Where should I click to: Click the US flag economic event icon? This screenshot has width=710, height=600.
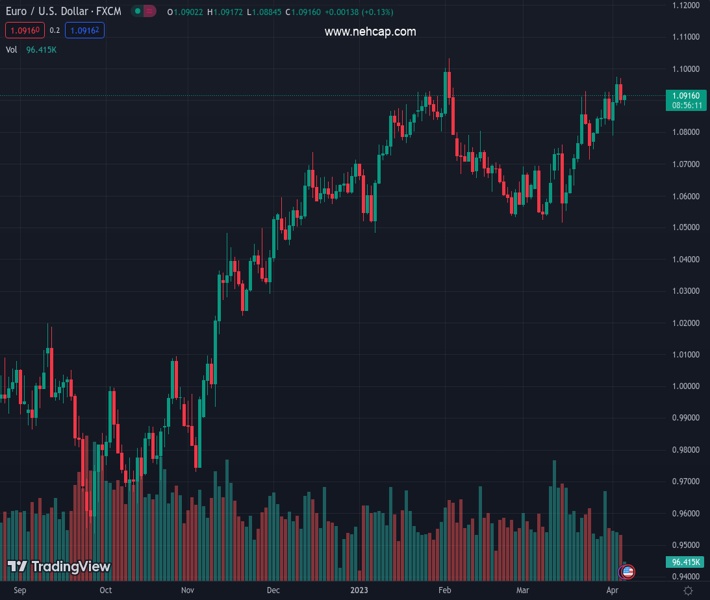tap(627, 571)
